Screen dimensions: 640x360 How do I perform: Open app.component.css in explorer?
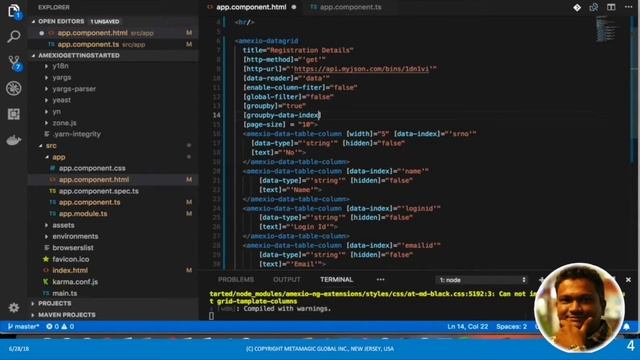point(92,169)
